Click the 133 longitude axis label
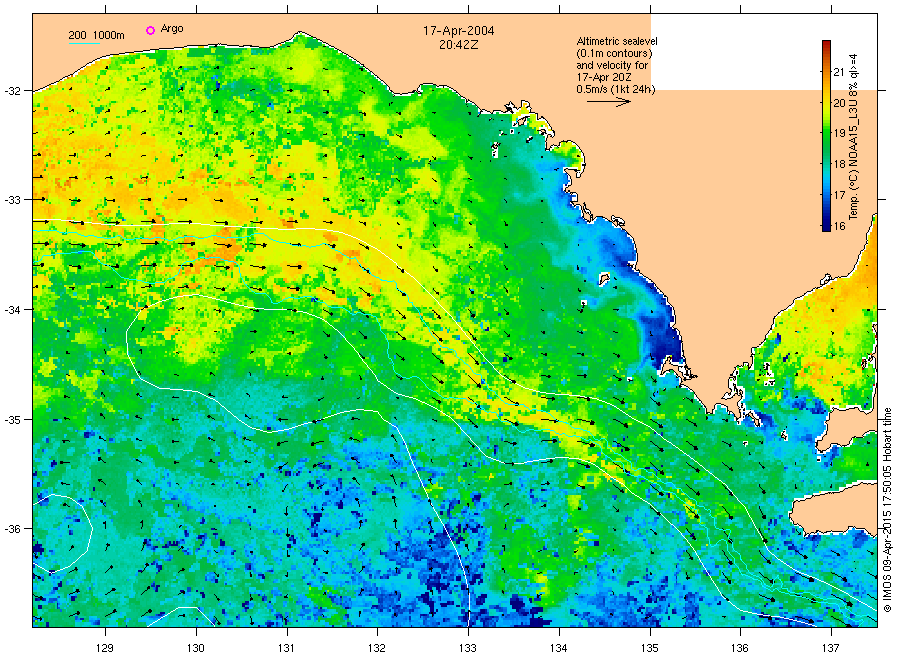This screenshot has height=660, width=900. (x=468, y=648)
